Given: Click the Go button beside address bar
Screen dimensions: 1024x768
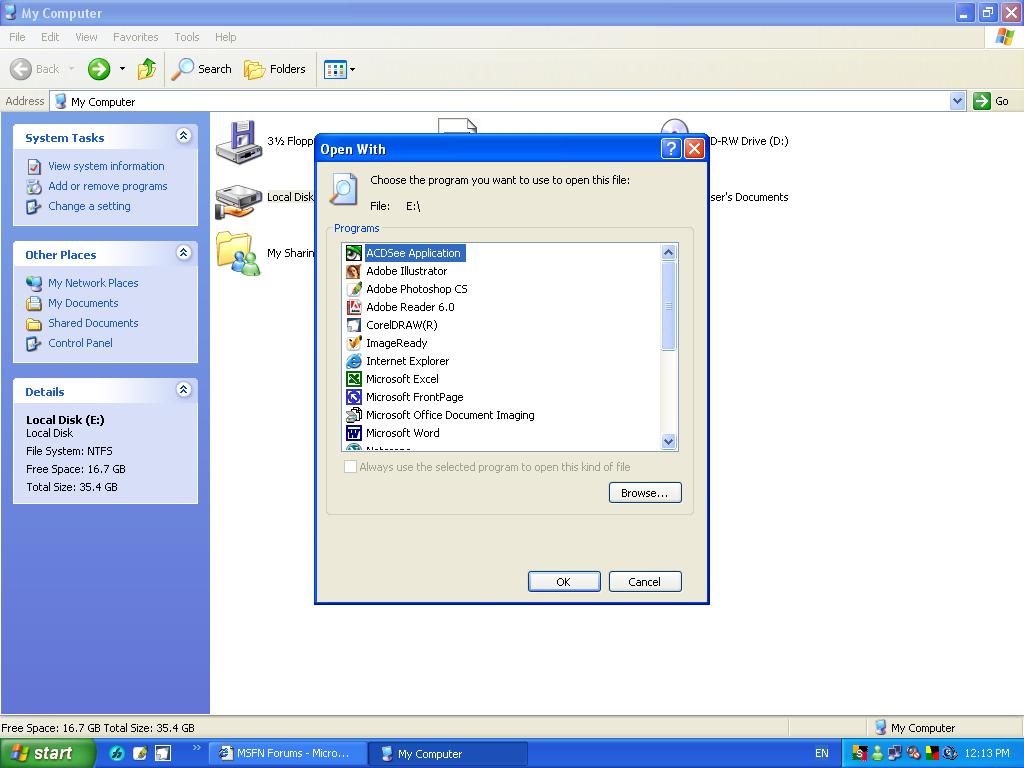Looking at the screenshot, I should pos(991,101).
